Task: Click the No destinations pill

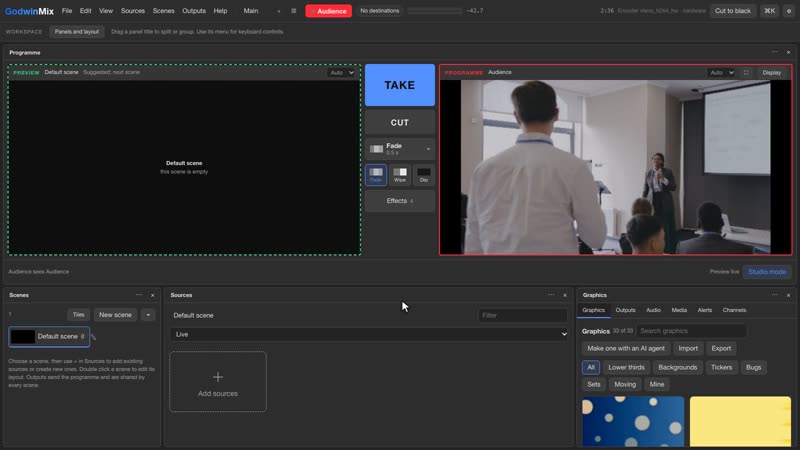Action: coord(380,11)
